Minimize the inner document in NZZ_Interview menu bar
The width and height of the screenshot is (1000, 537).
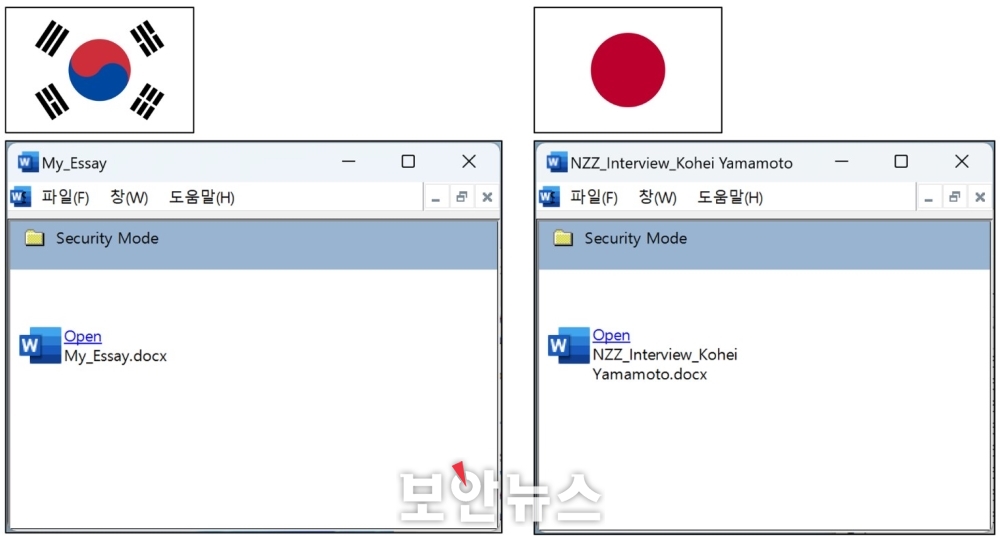929,198
